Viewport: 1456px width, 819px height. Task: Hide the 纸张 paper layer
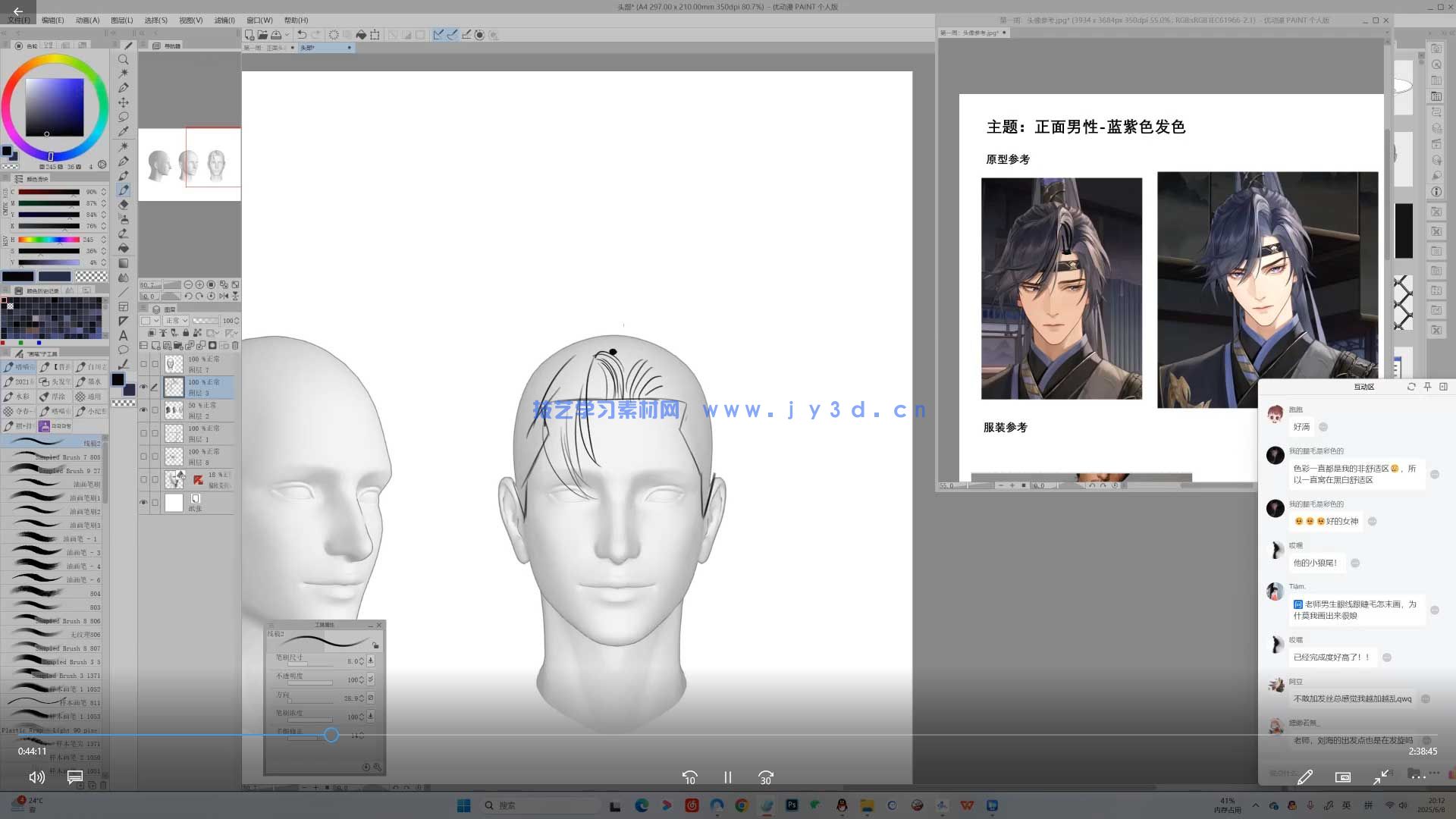click(x=143, y=502)
